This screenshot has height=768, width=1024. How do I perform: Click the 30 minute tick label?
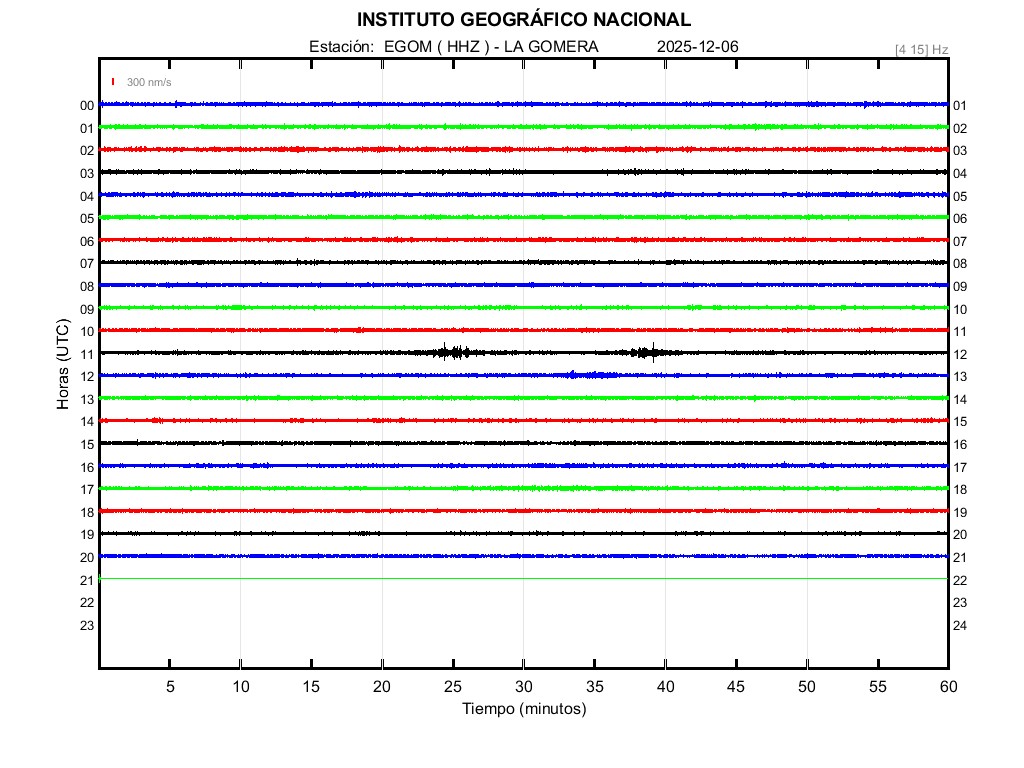point(523,686)
